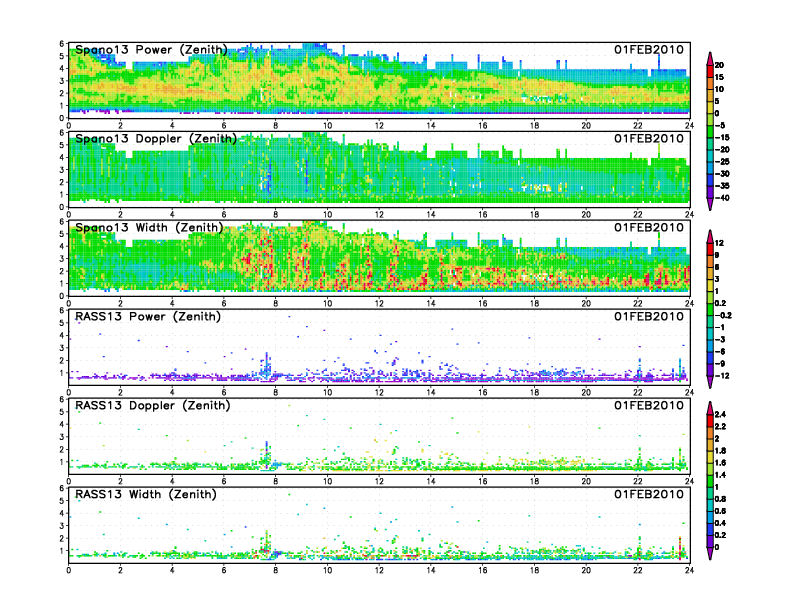Click the 2.4 label on bottom colorbar
The image size is (792, 612).
tap(720, 414)
